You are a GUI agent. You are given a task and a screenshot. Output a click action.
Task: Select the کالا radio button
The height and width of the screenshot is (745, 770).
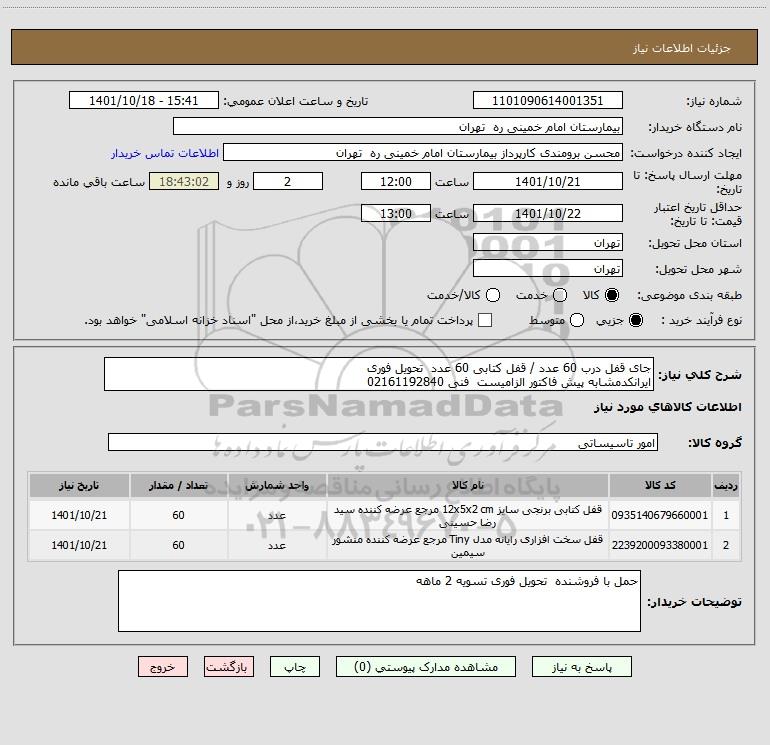pyautogui.click(x=612, y=295)
